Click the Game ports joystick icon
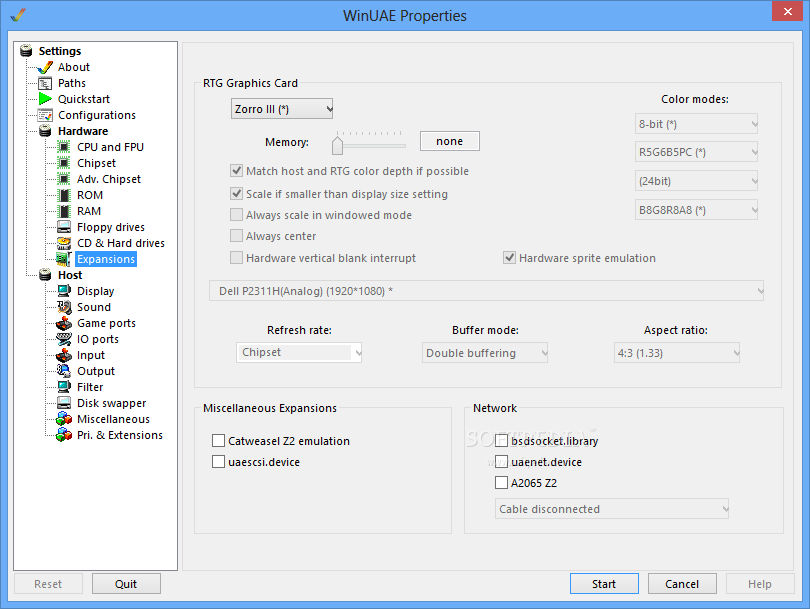 click(x=64, y=323)
